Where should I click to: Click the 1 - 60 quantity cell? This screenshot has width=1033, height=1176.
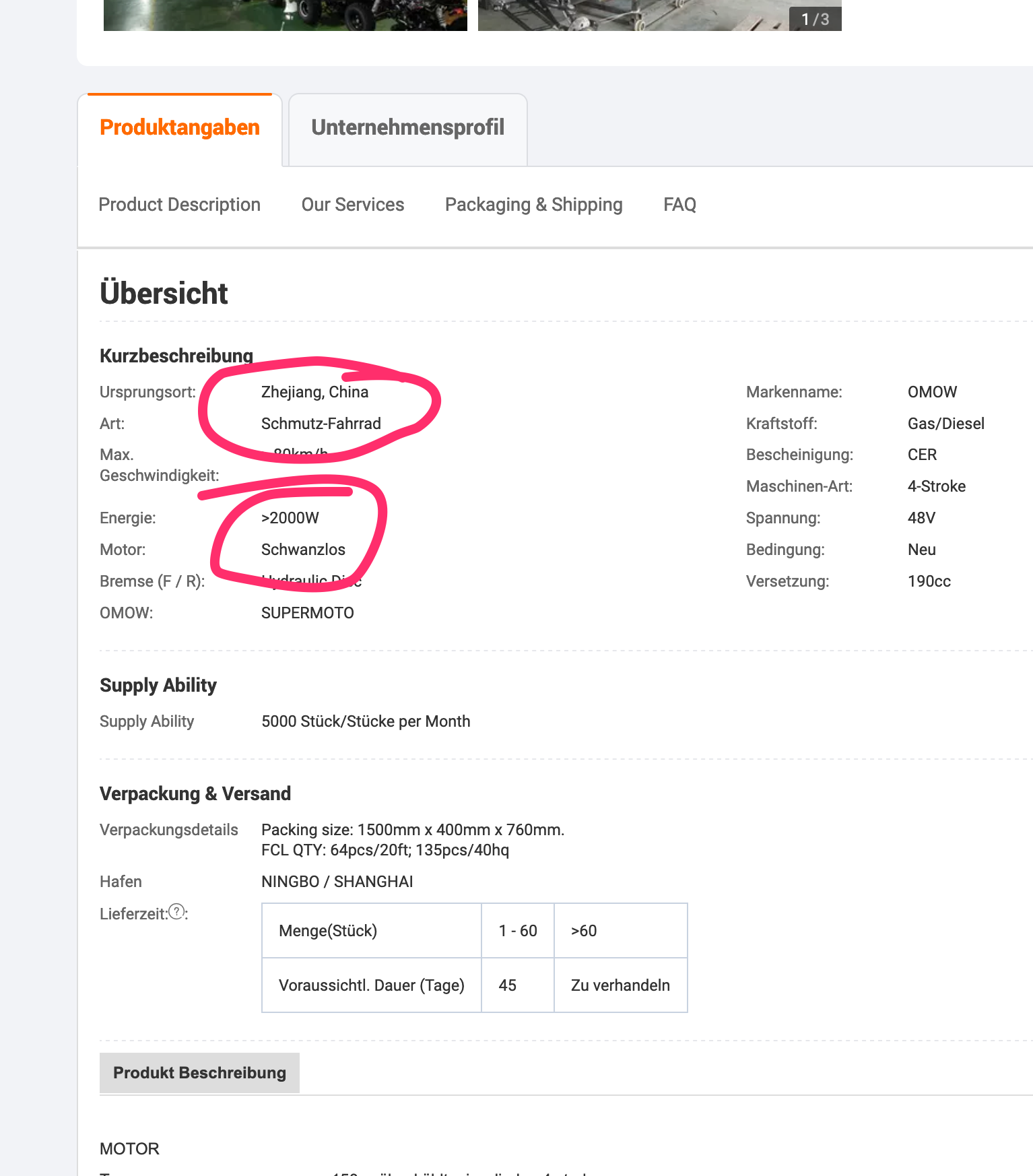pyautogui.click(x=517, y=931)
